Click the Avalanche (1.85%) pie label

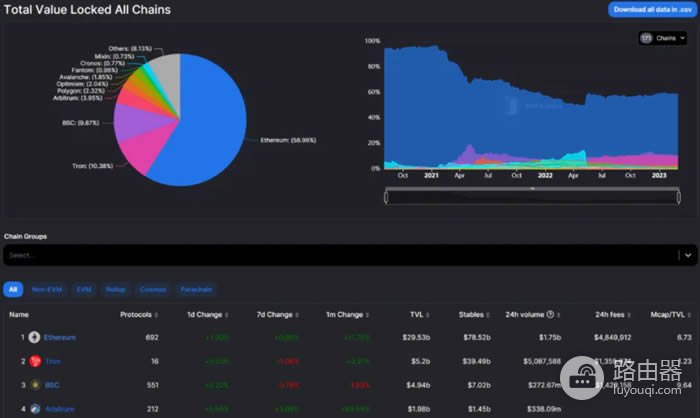coord(86,77)
